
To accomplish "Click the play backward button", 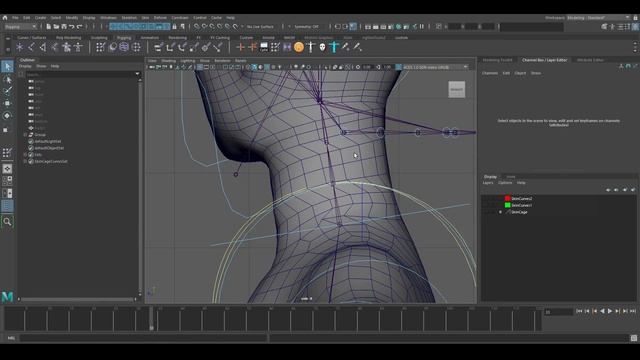I will click(602, 311).
